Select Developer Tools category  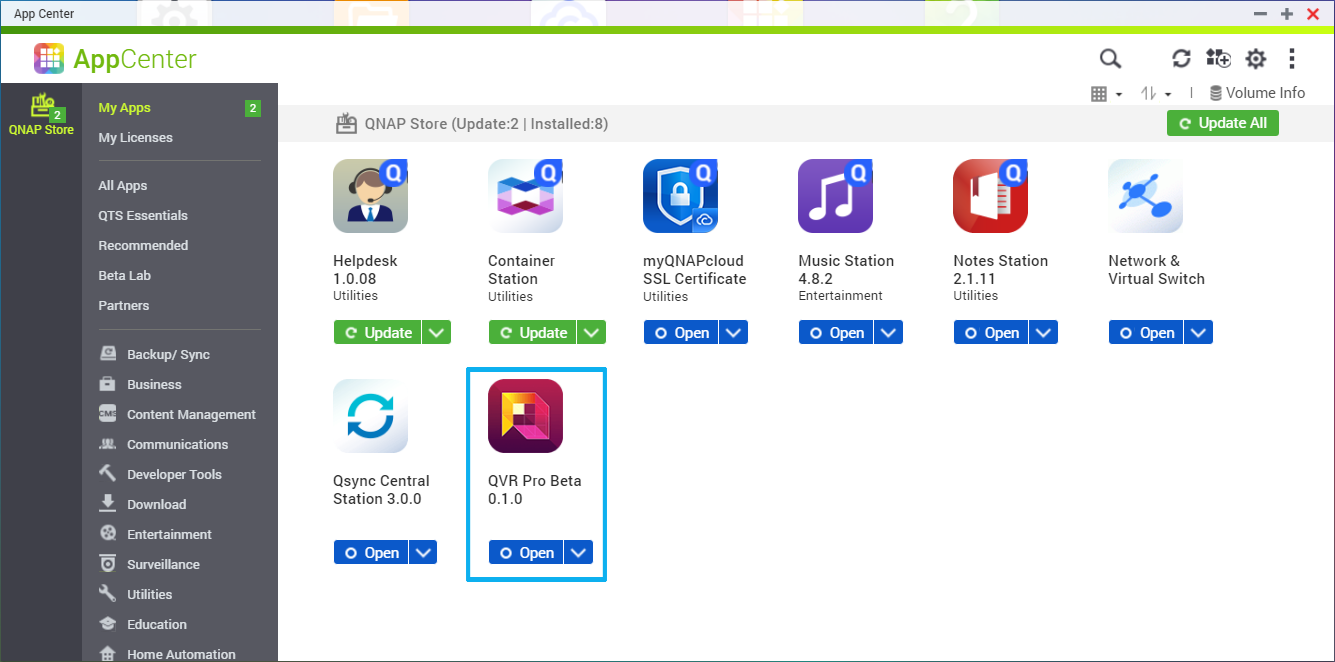[x=161, y=475]
